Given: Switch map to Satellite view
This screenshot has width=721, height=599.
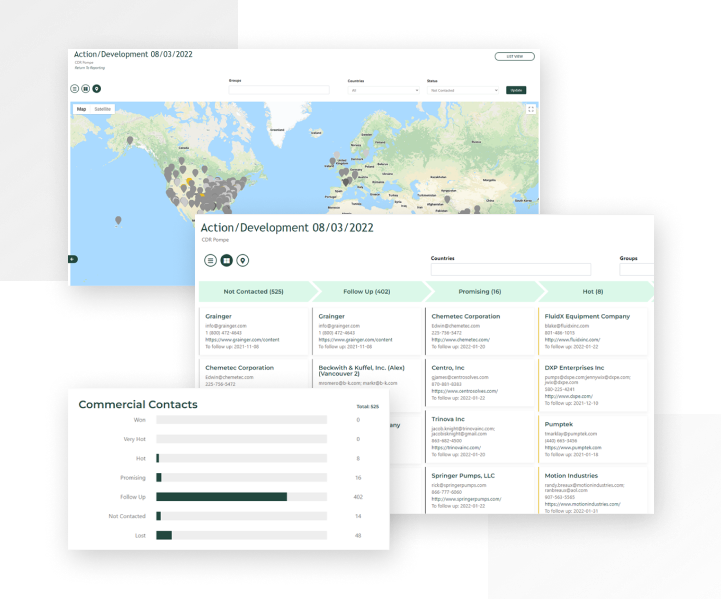Looking at the screenshot, I should pos(103,108).
